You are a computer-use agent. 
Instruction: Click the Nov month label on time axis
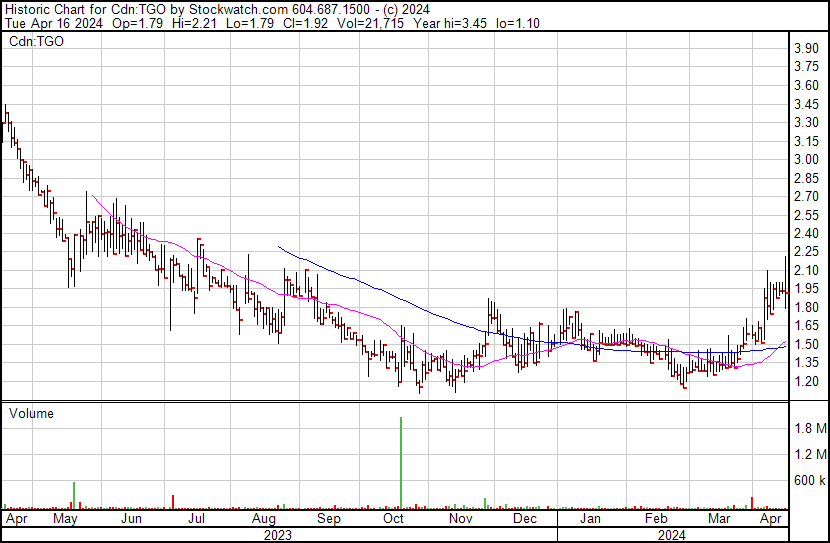pyautogui.click(x=461, y=518)
